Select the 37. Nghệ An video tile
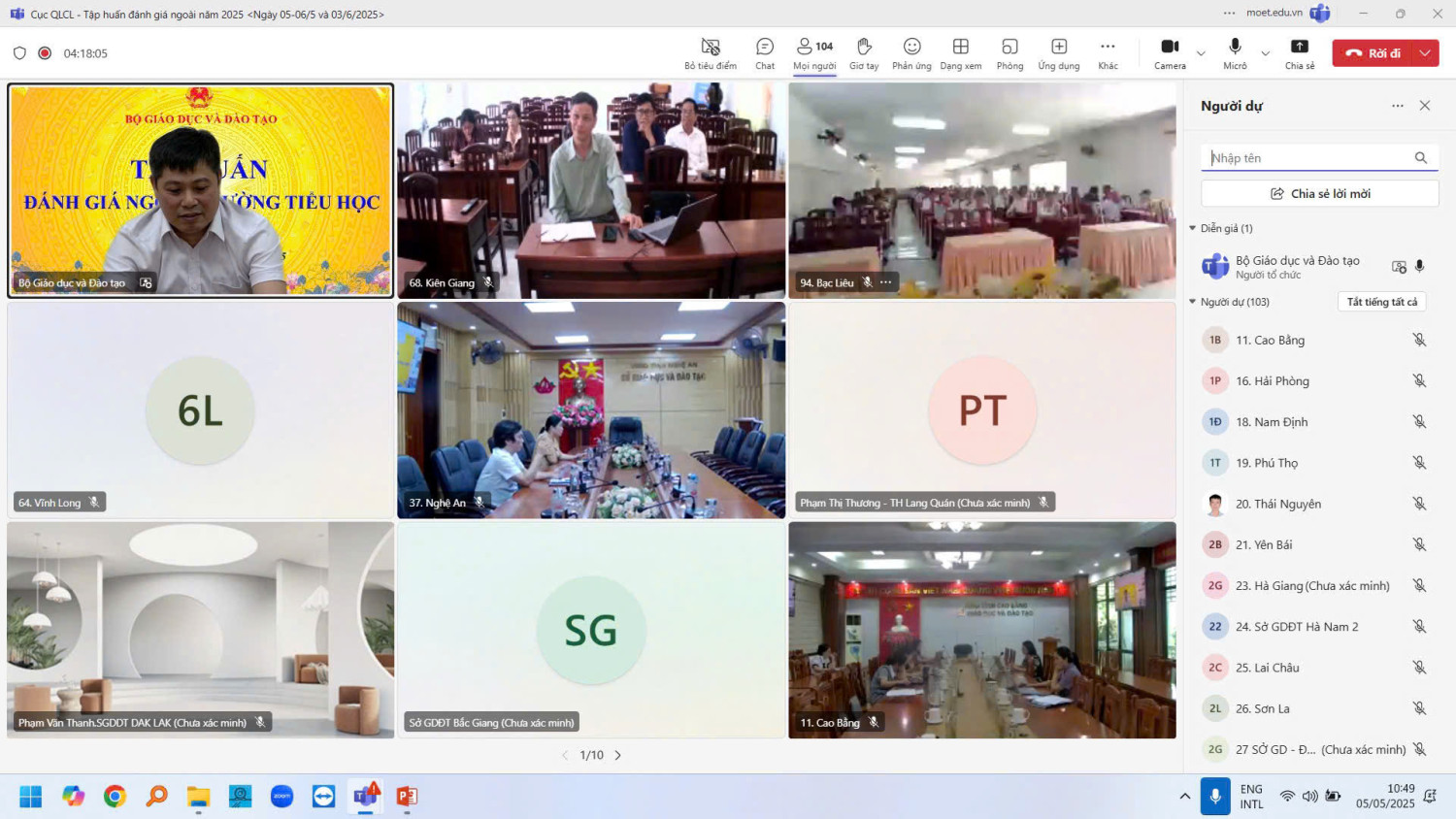Image resolution: width=1456 pixels, height=819 pixels. [x=591, y=409]
